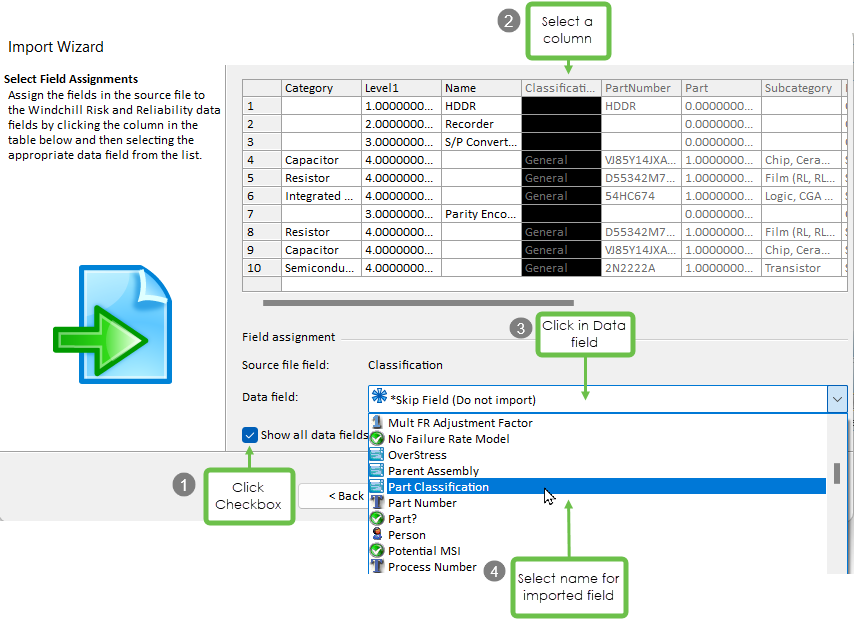Select the Name column header

coord(481,88)
